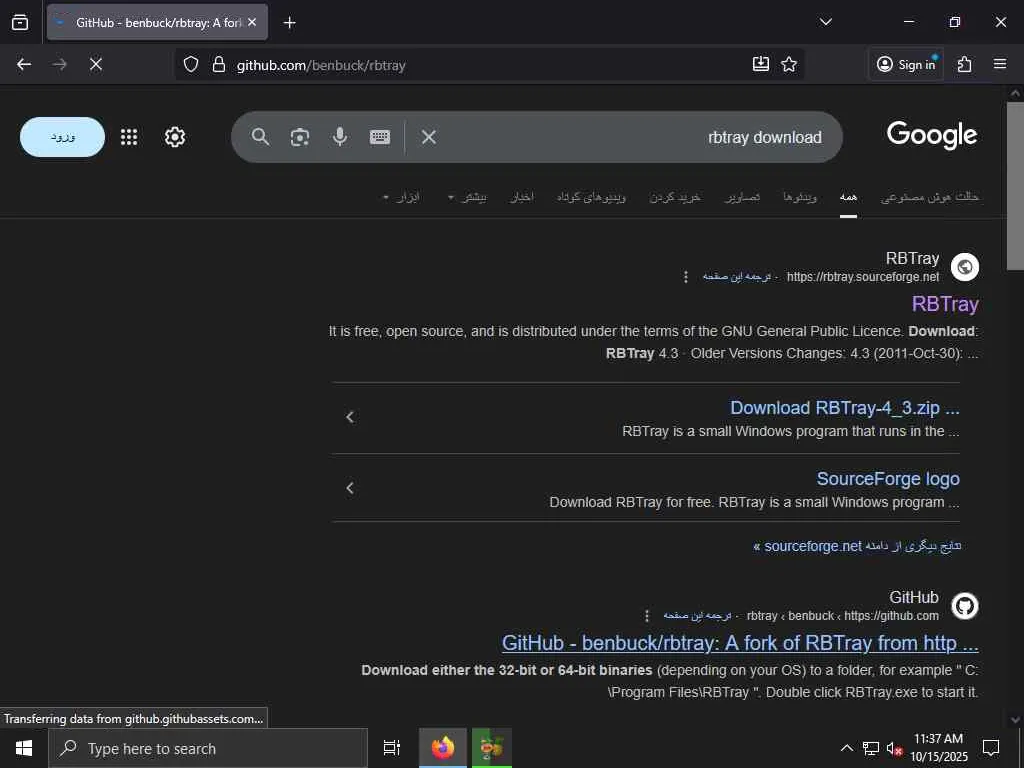Expand the 'بیشتر' (More) dropdown

click(x=467, y=197)
